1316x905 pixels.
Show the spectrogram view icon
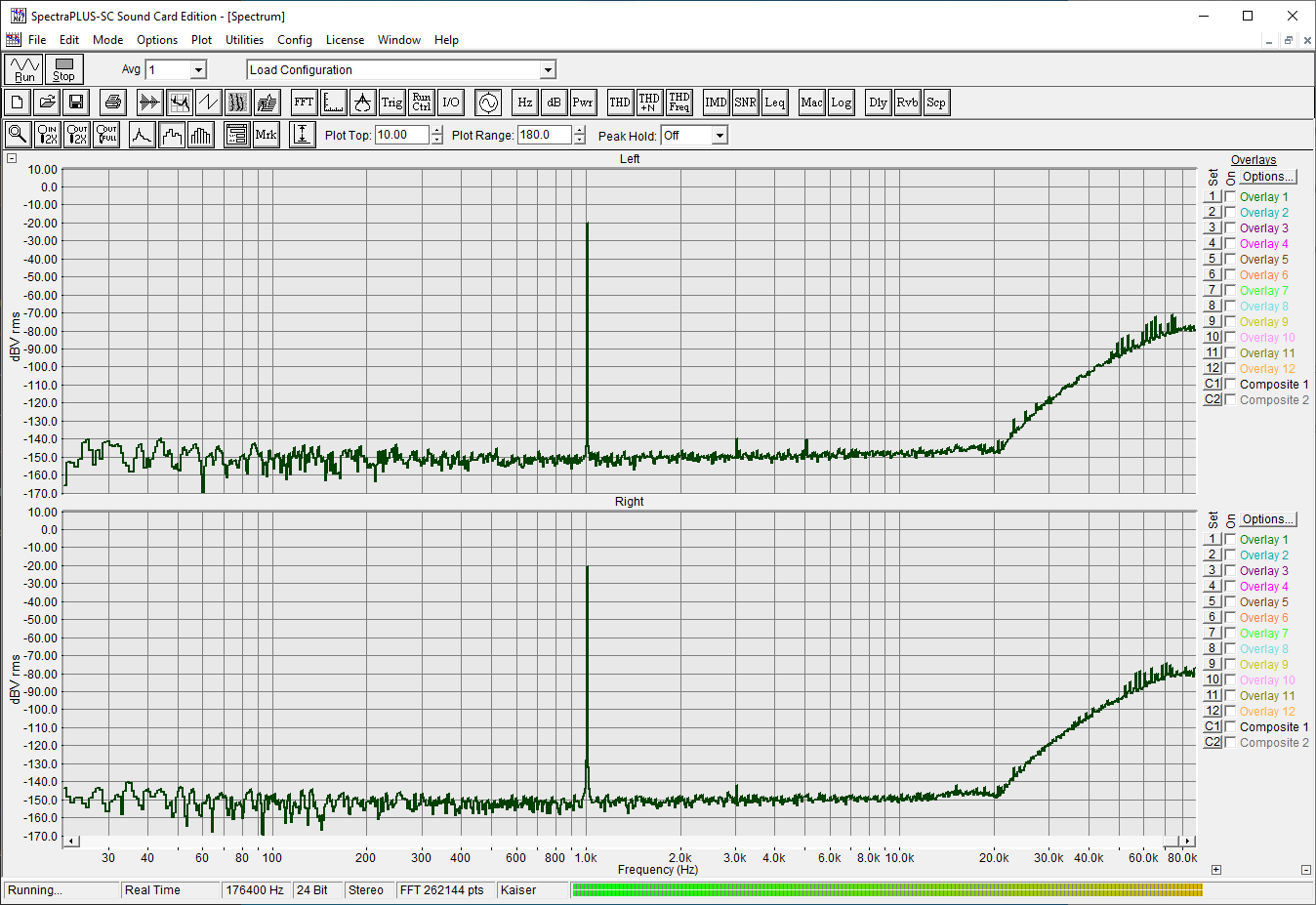point(237,103)
